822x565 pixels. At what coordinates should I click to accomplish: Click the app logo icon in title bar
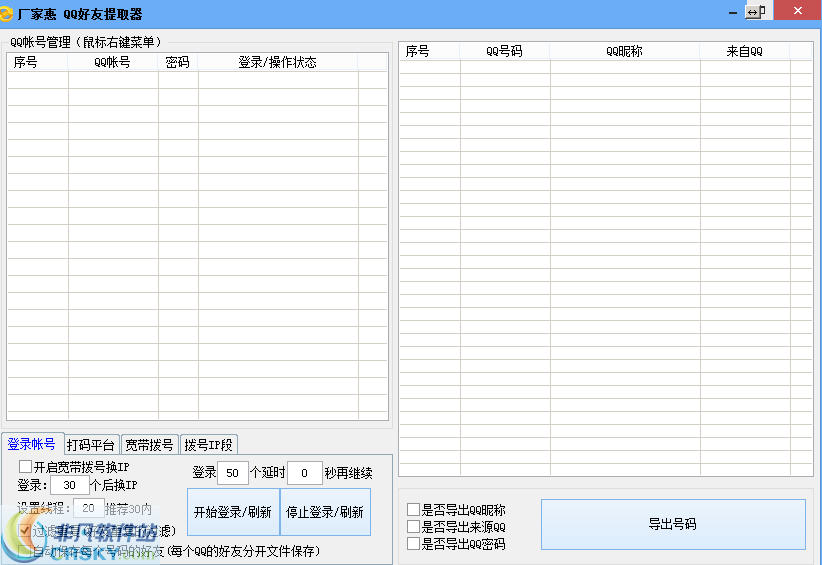(x=6, y=13)
